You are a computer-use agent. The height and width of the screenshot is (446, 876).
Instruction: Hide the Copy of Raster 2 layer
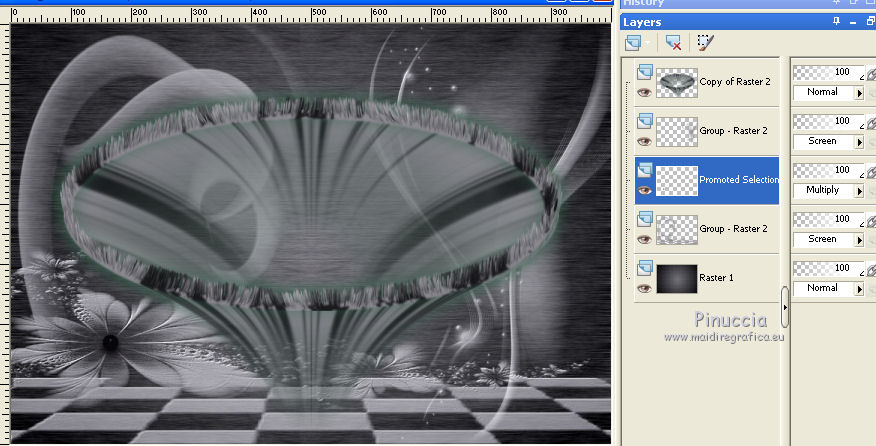[644, 92]
